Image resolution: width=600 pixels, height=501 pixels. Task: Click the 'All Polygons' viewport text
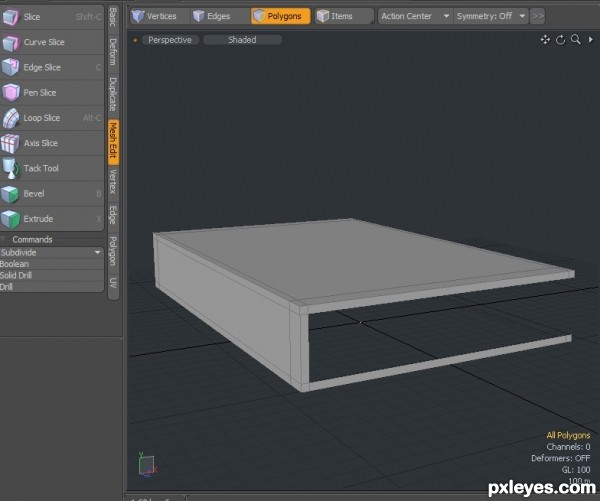(568, 435)
